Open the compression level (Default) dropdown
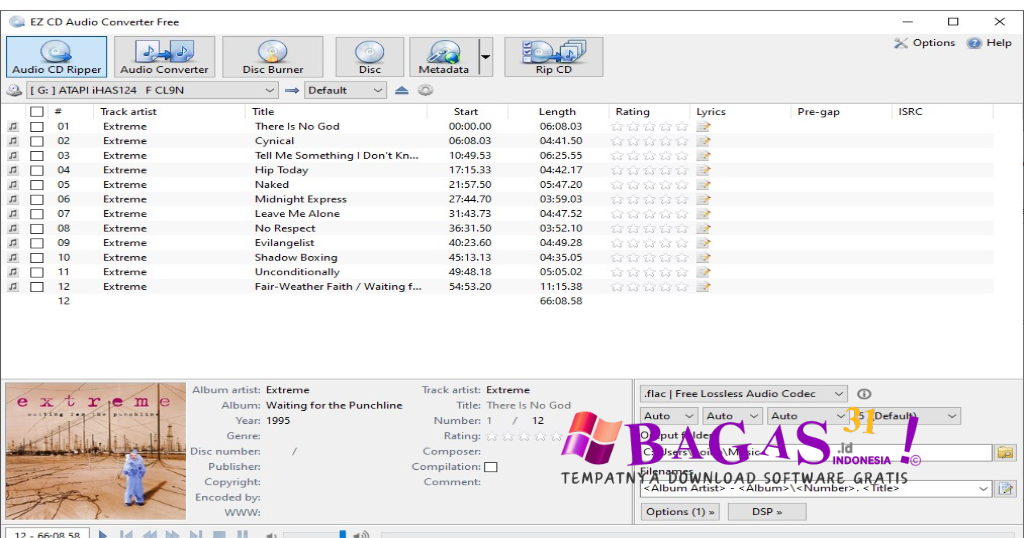The height and width of the screenshot is (538, 1024). coord(908,416)
